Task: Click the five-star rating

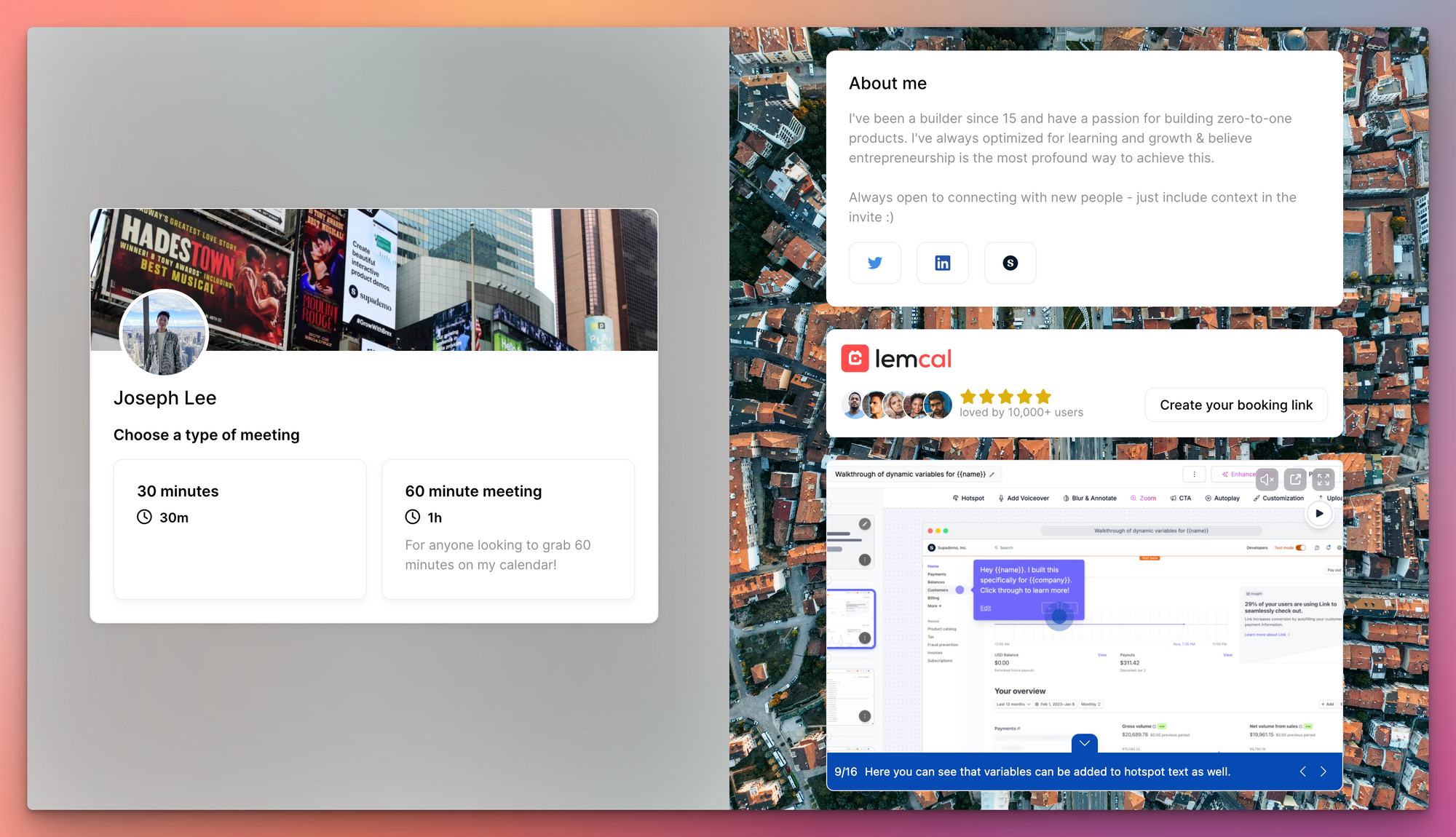Action: [1005, 397]
